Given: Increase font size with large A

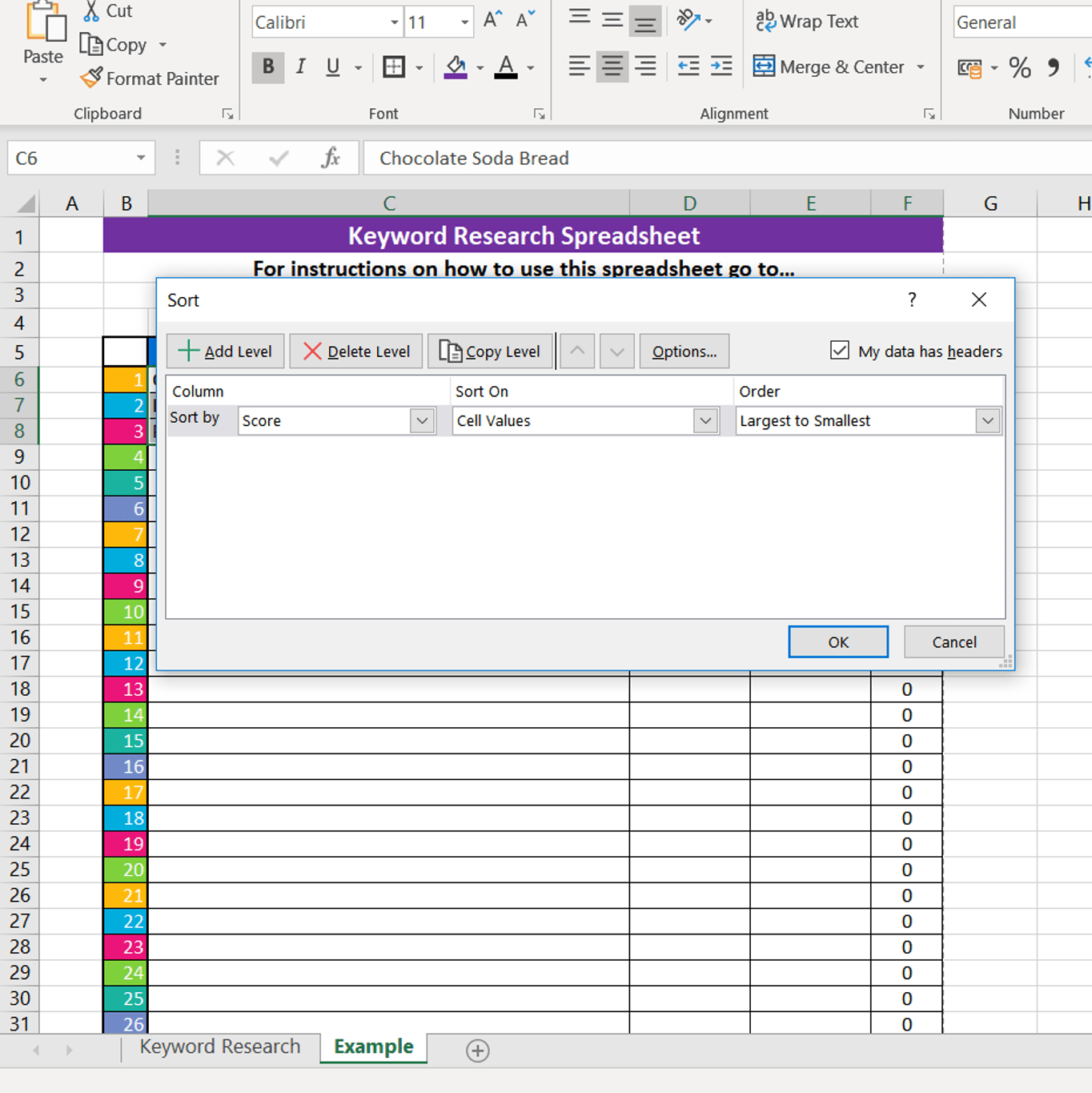Looking at the screenshot, I should click(x=493, y=20).
